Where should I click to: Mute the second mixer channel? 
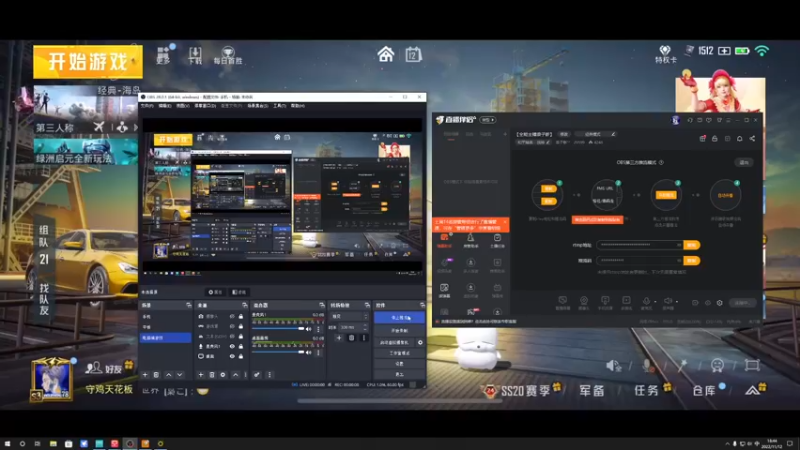click(x=309, y=353)
